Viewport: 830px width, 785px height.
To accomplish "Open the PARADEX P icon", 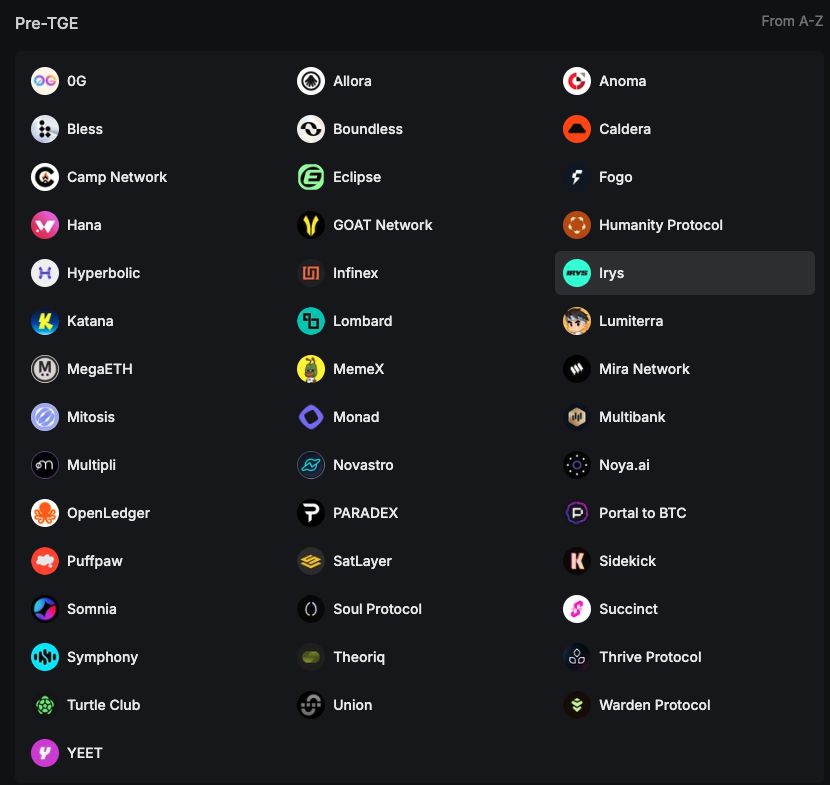I will point(311,513).
